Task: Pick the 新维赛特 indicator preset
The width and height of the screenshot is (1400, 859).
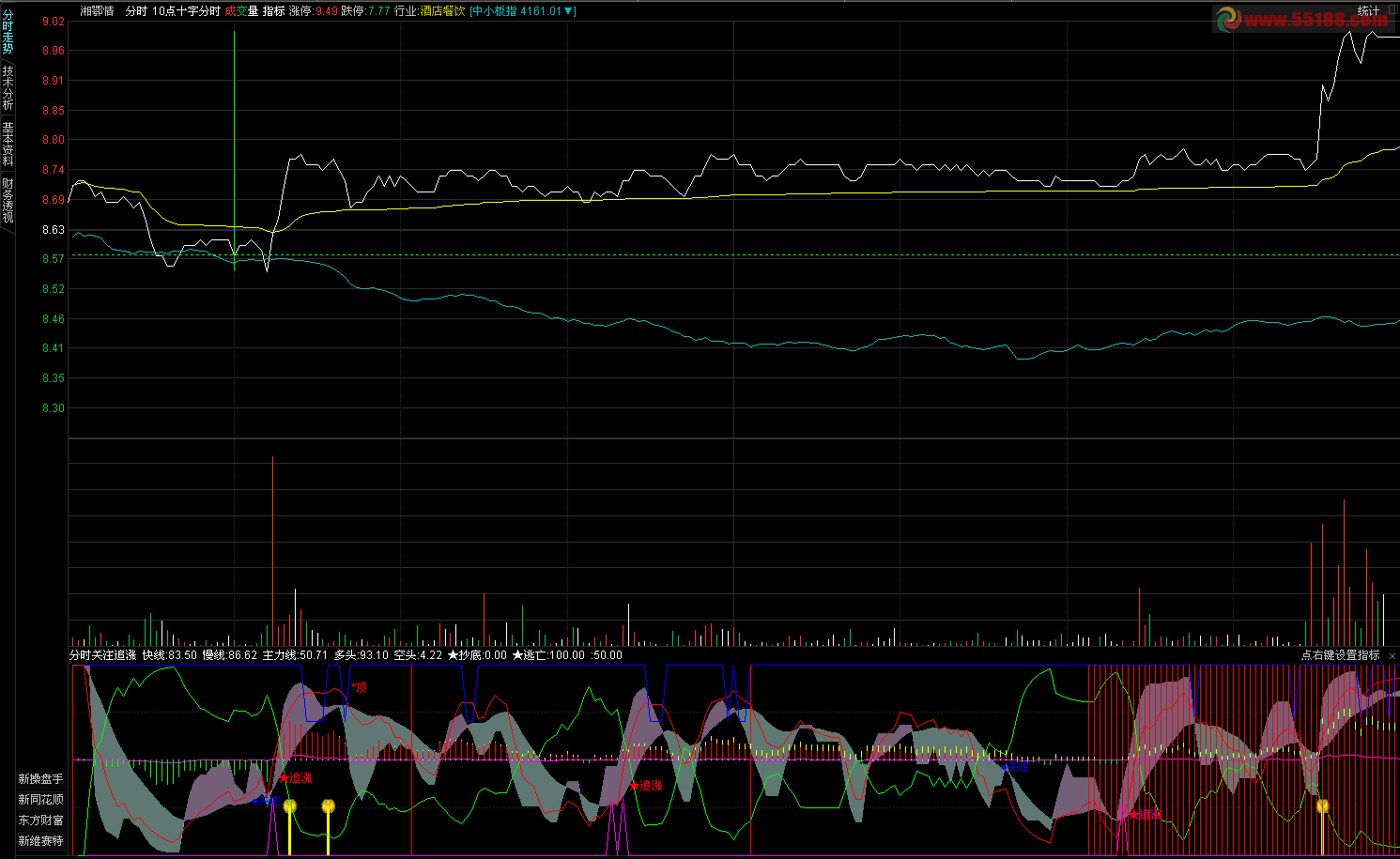Action: point(40,841)
